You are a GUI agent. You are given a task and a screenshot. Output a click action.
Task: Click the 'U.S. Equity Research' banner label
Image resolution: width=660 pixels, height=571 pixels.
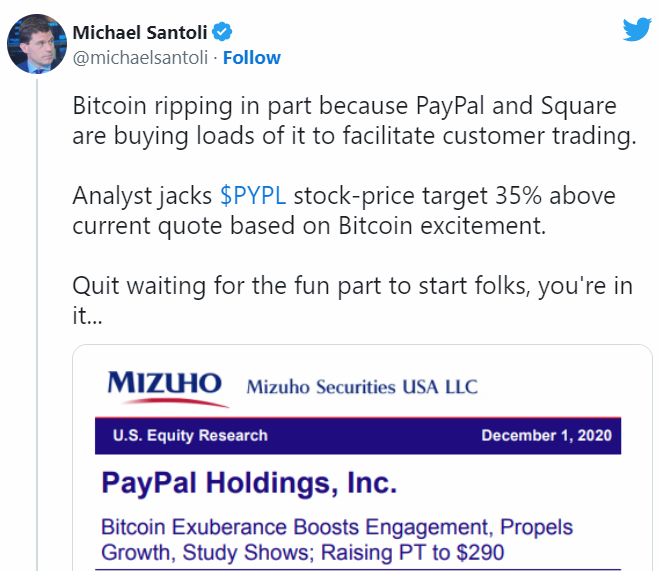pyautogui.click(x=190, y=435)
